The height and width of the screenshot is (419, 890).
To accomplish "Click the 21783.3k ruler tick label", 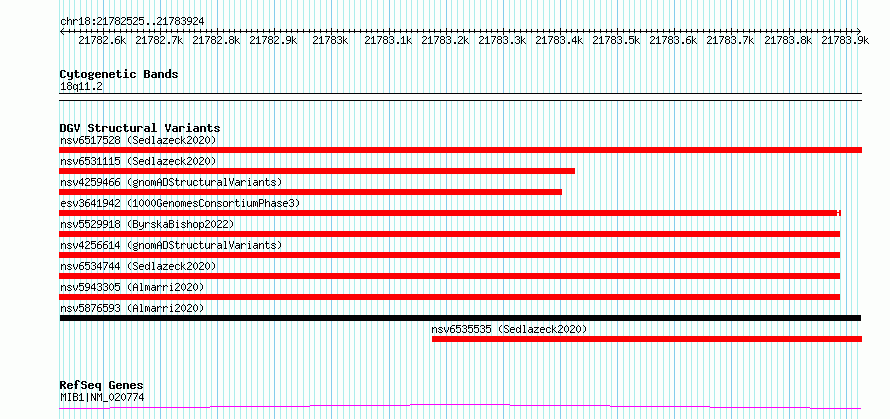I will [502, 40].
